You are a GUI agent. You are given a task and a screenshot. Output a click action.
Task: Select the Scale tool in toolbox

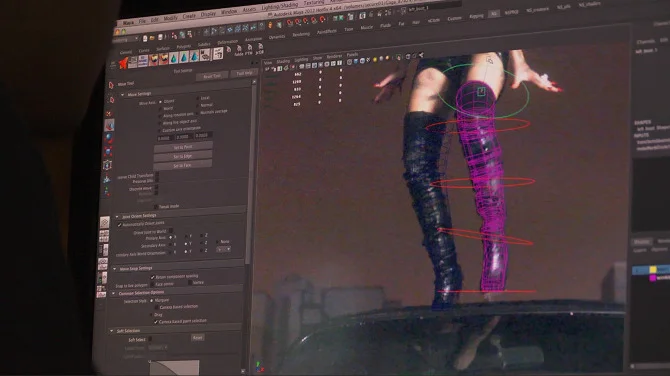pyautogui.click(x=108, y=152)
